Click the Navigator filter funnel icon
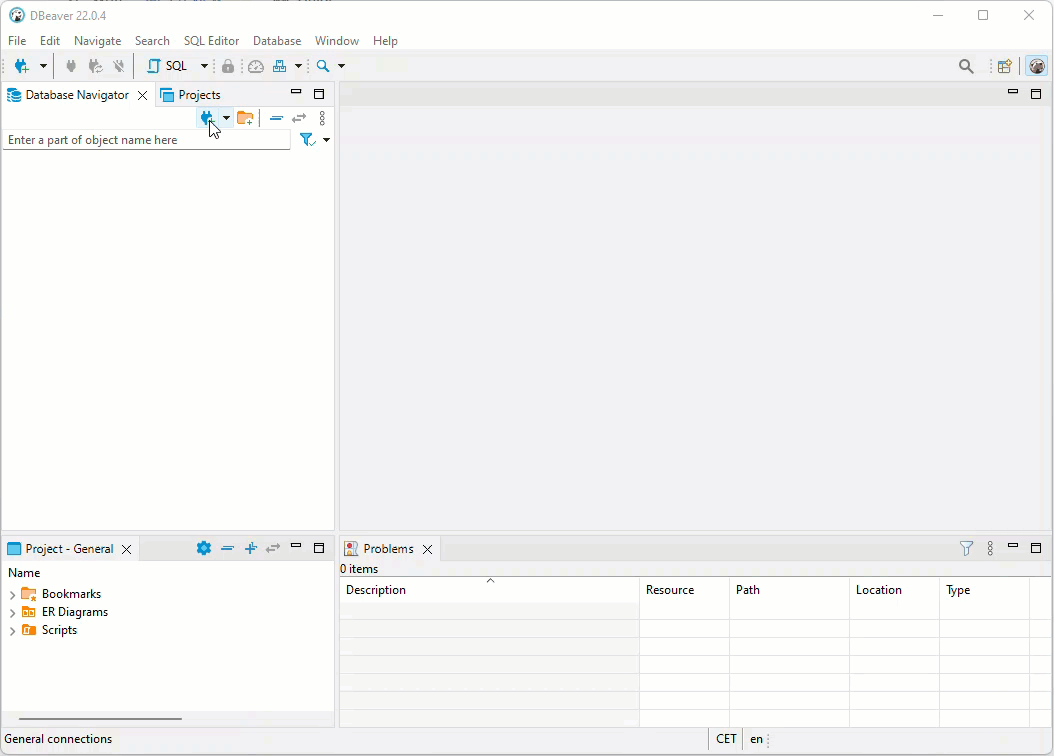1054x756 pixels. (x=308, y=140)
